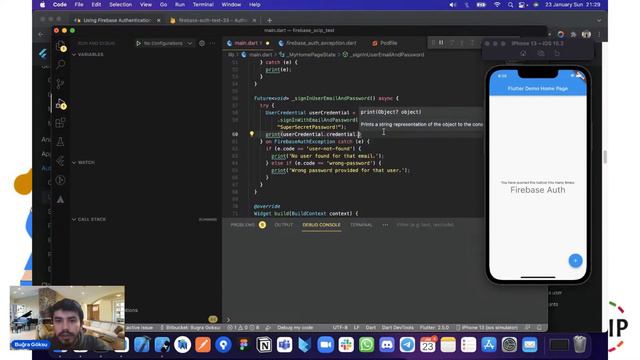Open the Terminal menu in menu bar
The height and width of the screenshot is (360, 640).
coord(203,4)
